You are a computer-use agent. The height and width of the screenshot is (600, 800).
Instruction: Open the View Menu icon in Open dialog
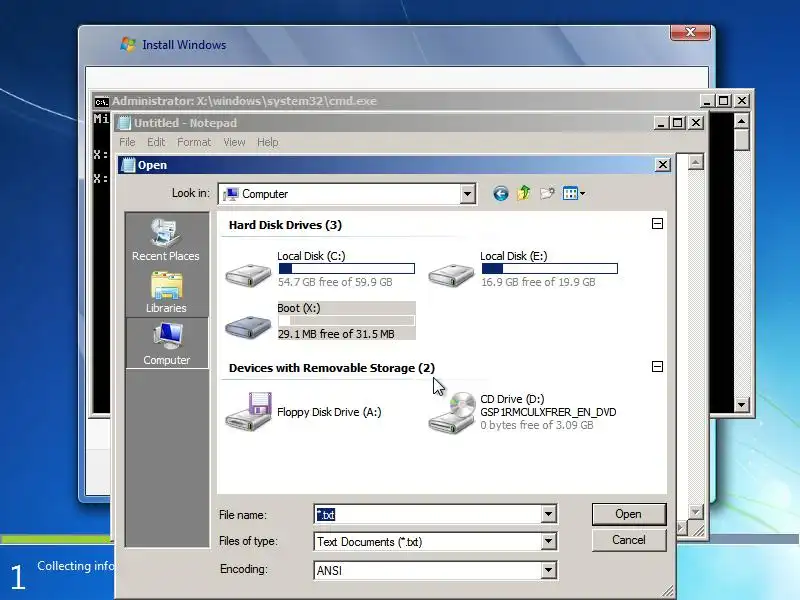pyautogui.click(x=573, y=193)
